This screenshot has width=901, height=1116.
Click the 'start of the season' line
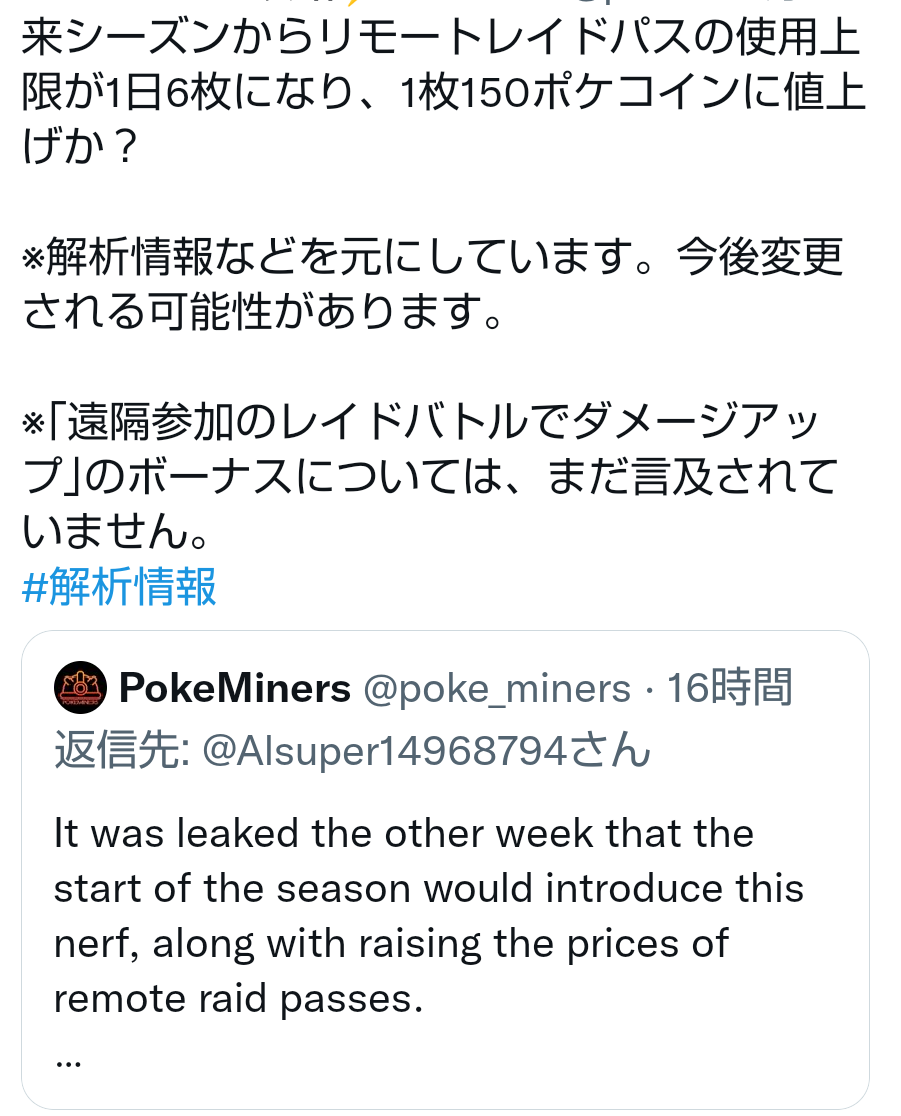coord(429,889)
